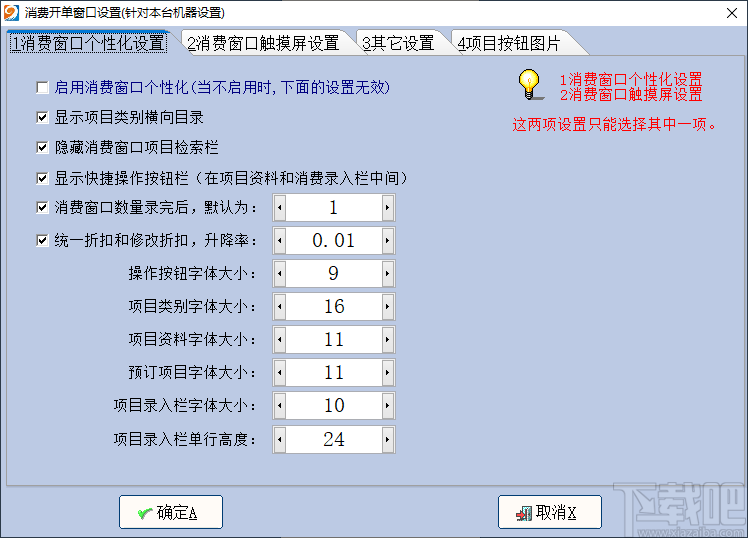Viewport: 748px width, 538px height.
Task: Increase 操作按钮字体大小 value
Action: [387, 273]
